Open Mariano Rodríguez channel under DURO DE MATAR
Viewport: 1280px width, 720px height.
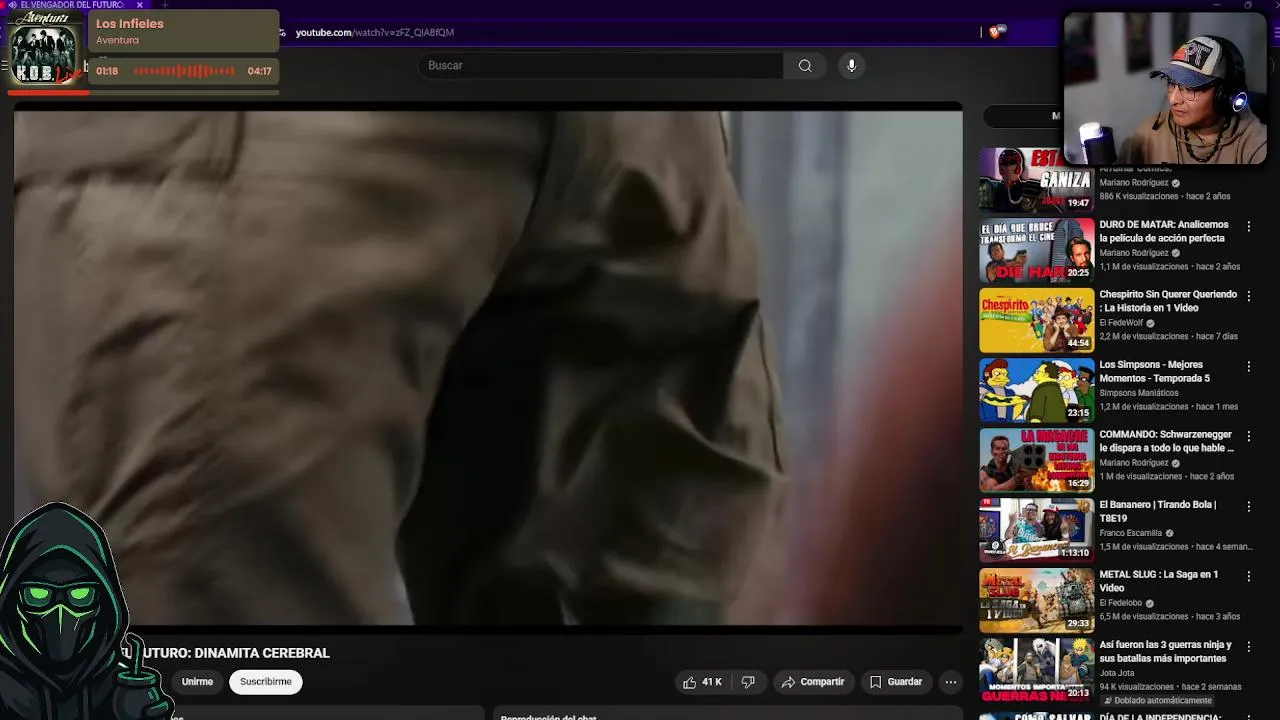point(1134,253)
